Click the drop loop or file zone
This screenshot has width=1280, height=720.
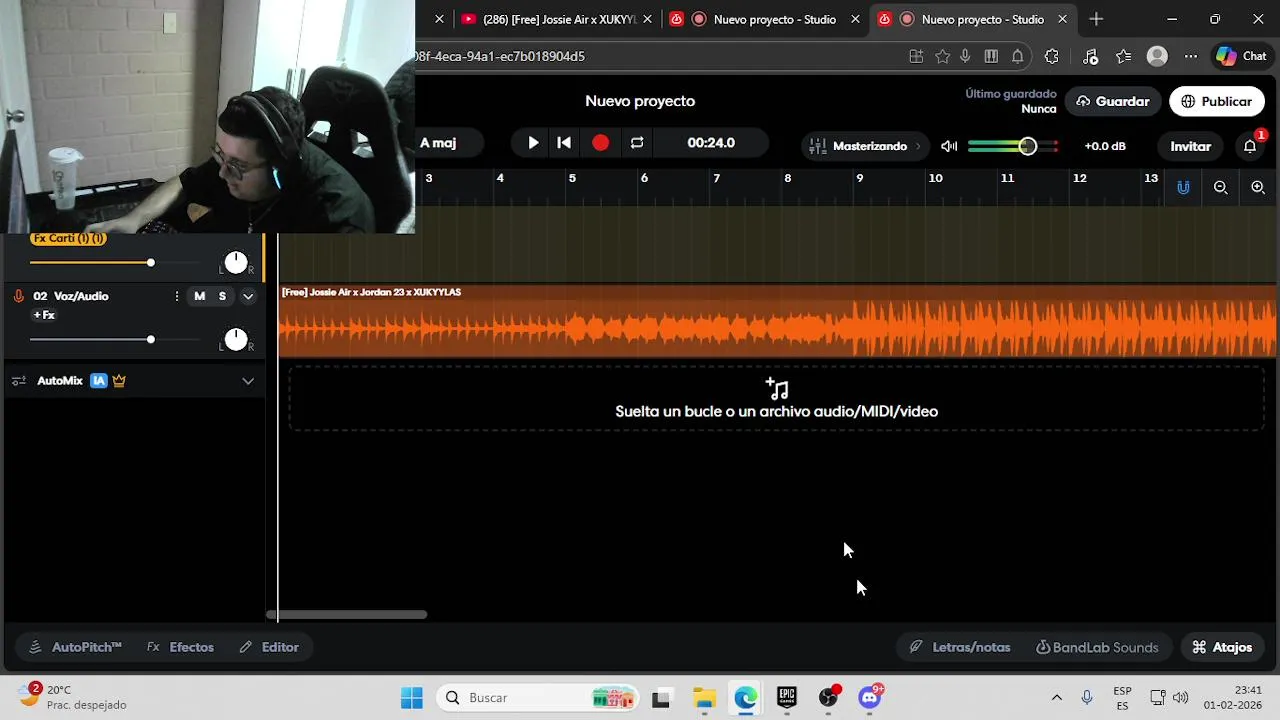coord(777,399)
